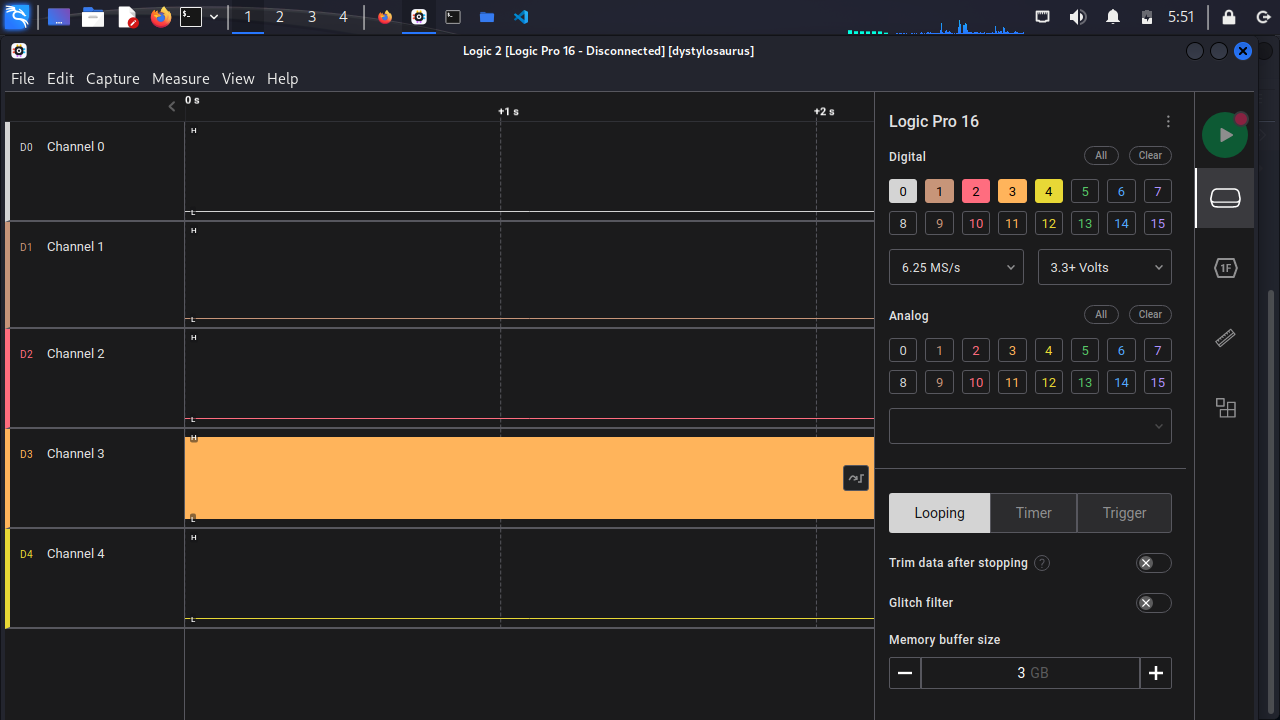Open the 6.25 MS/s sample rate dropdown
This screenshot has height=720, width=1280.
click(956, 267)
